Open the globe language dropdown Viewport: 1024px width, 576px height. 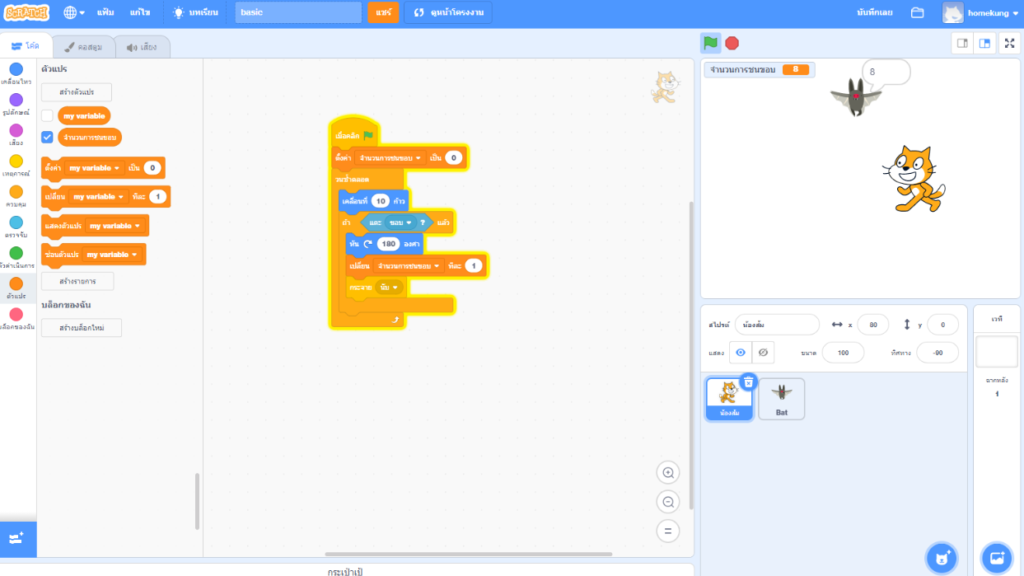[x=74, y=13]
